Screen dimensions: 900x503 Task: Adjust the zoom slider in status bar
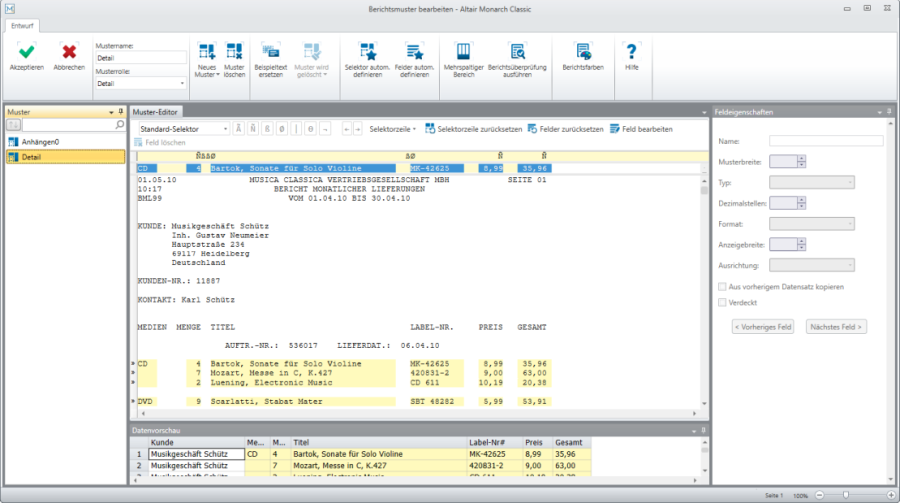pyautogui.click(x=846, y=495)
